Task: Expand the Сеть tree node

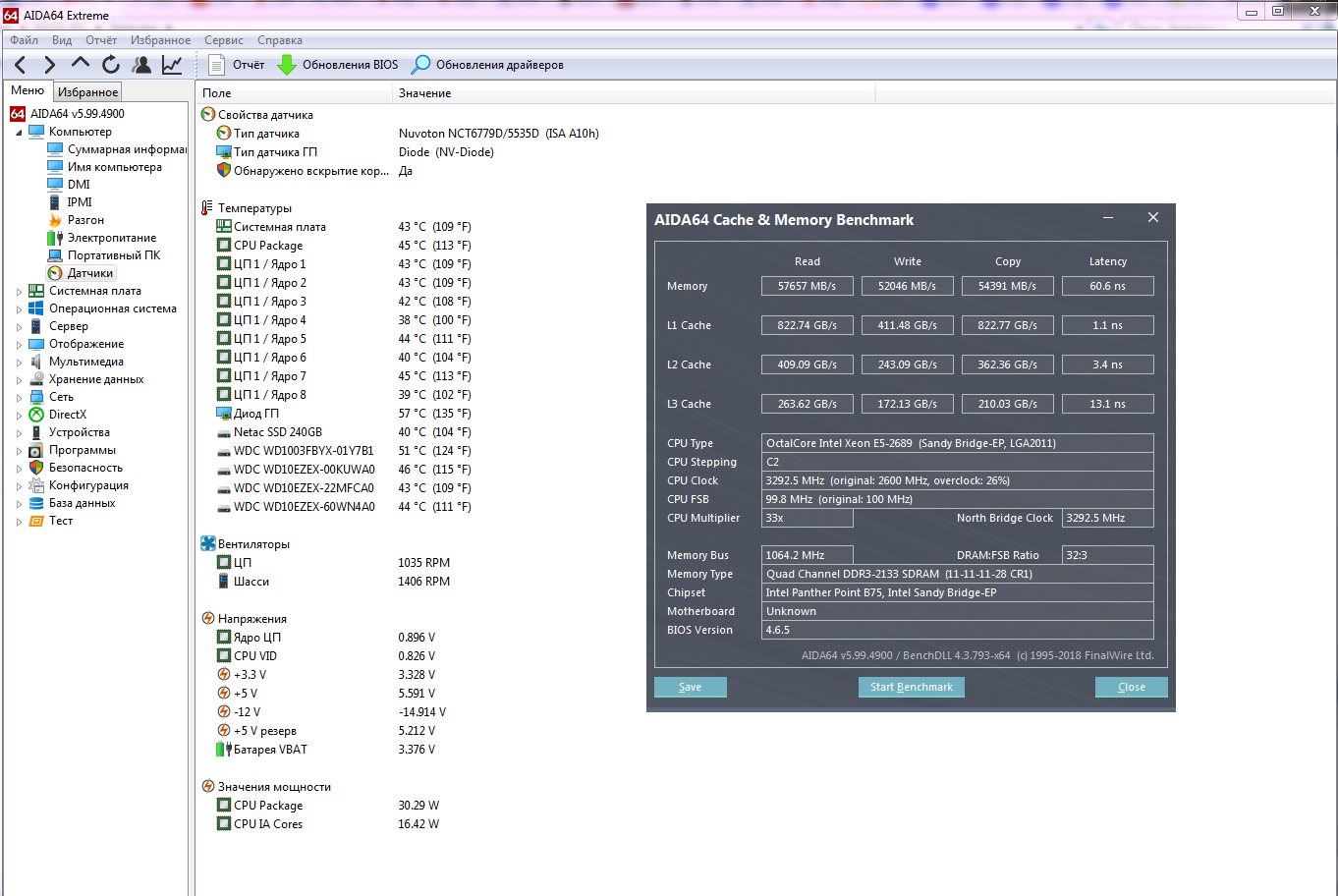Action: pyautogui.click(x=19, y=397)
